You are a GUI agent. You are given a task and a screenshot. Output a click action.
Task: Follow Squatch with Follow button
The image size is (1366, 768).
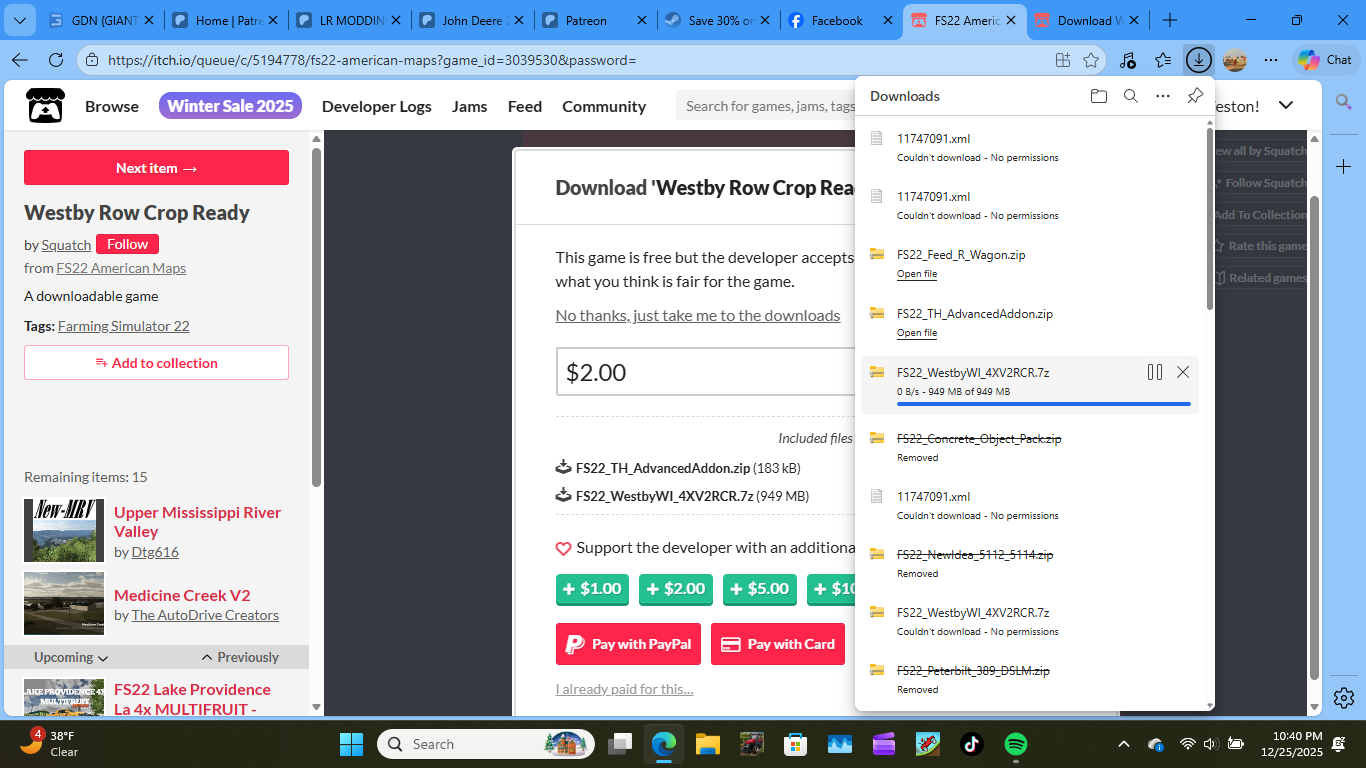pyautogui.click(x=127, y=244)
